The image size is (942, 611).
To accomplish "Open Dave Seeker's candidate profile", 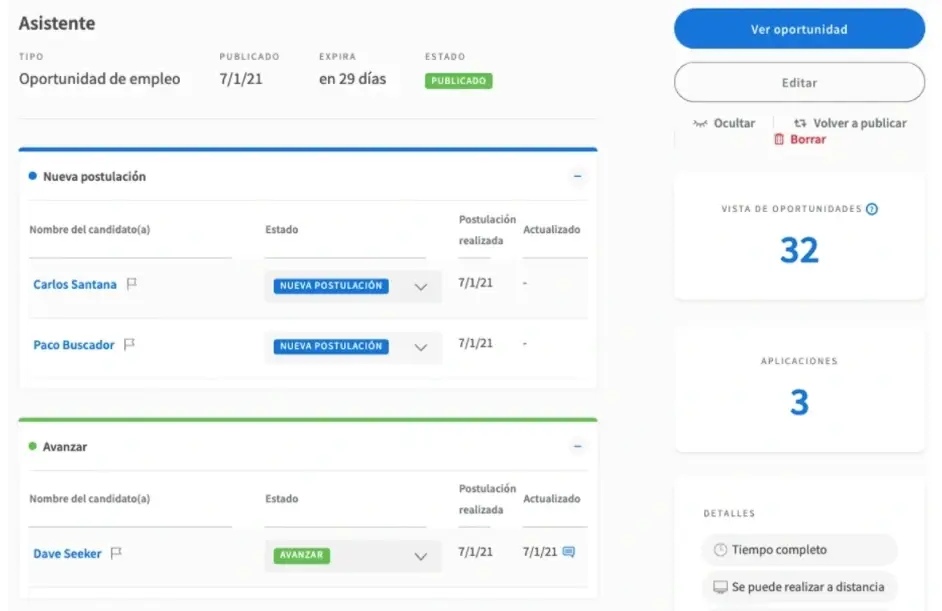I will [67, 554].
